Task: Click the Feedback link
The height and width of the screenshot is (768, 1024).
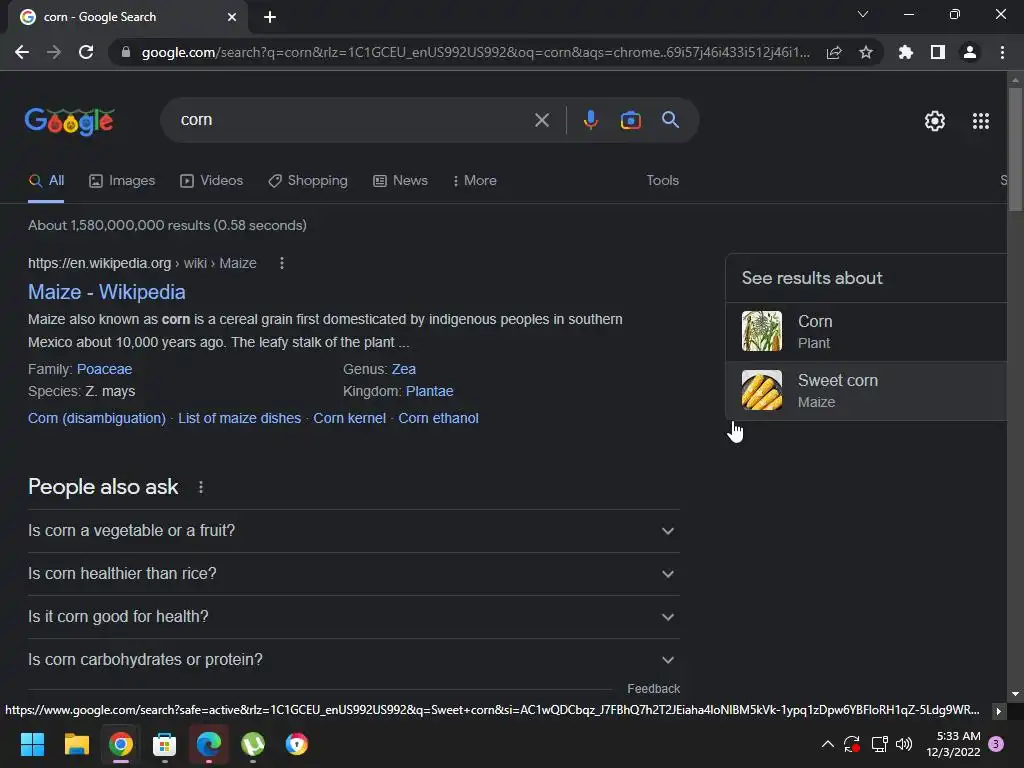Action: coord(653,689)
